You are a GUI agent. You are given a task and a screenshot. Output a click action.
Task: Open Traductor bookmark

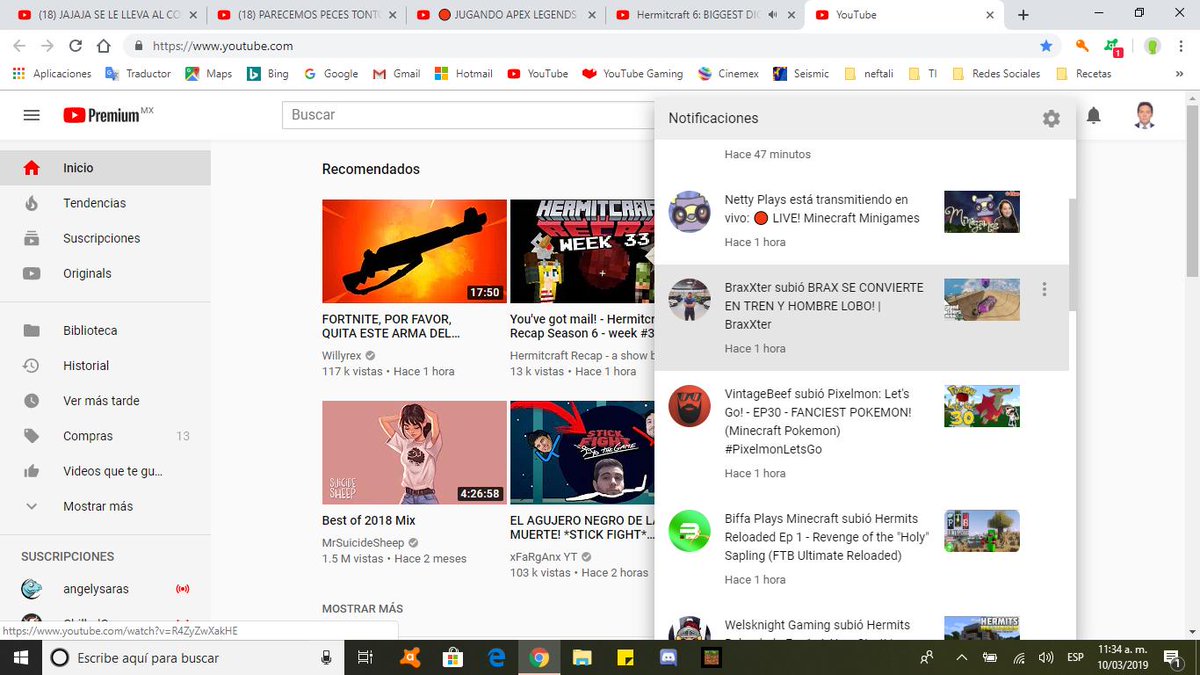coord(138,74)
